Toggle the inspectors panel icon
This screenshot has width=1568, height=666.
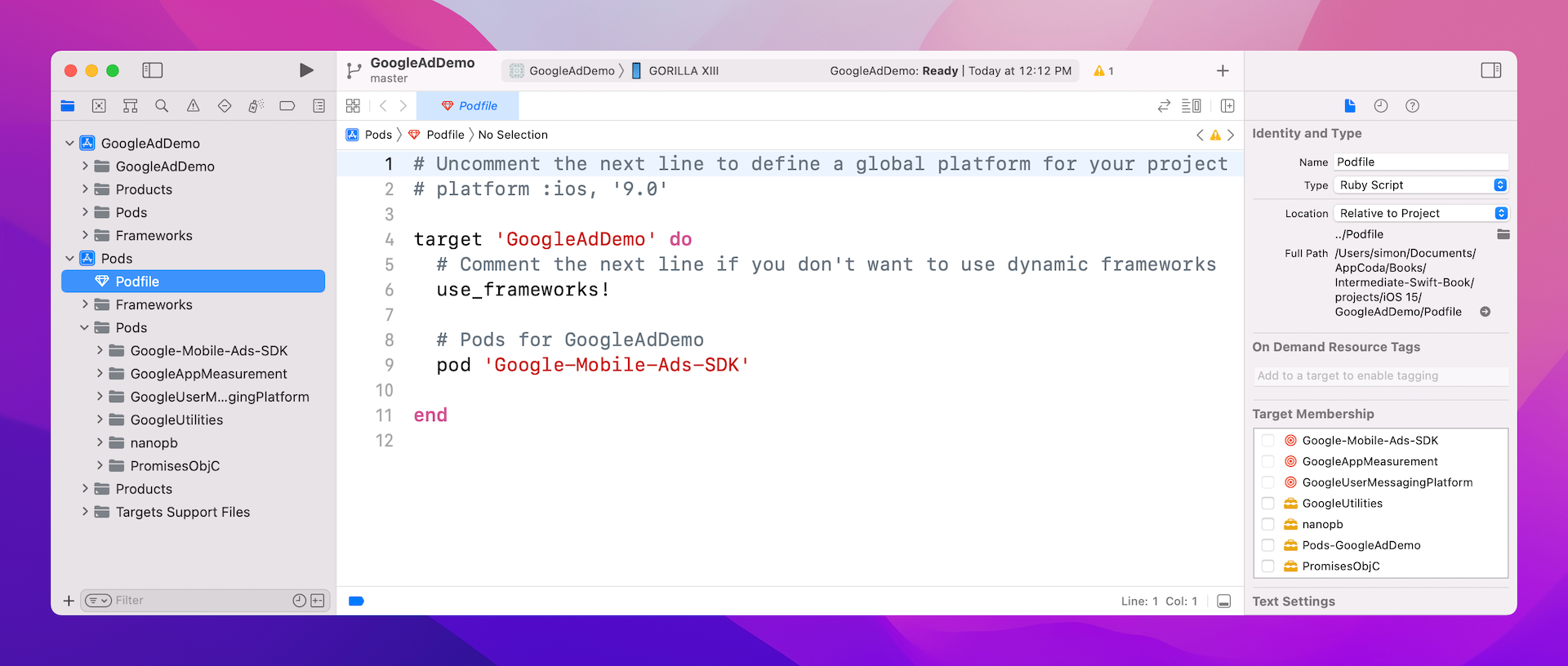point(1490,70)
